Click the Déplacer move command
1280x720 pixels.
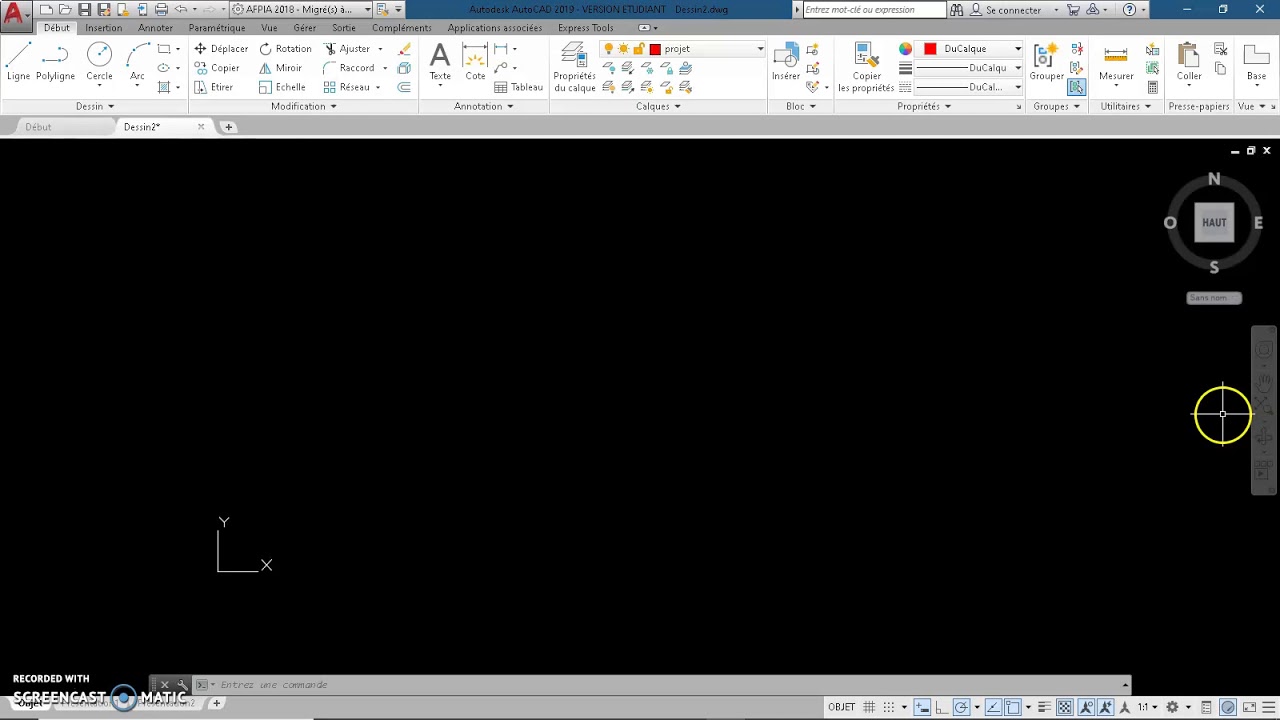point(221,49)
